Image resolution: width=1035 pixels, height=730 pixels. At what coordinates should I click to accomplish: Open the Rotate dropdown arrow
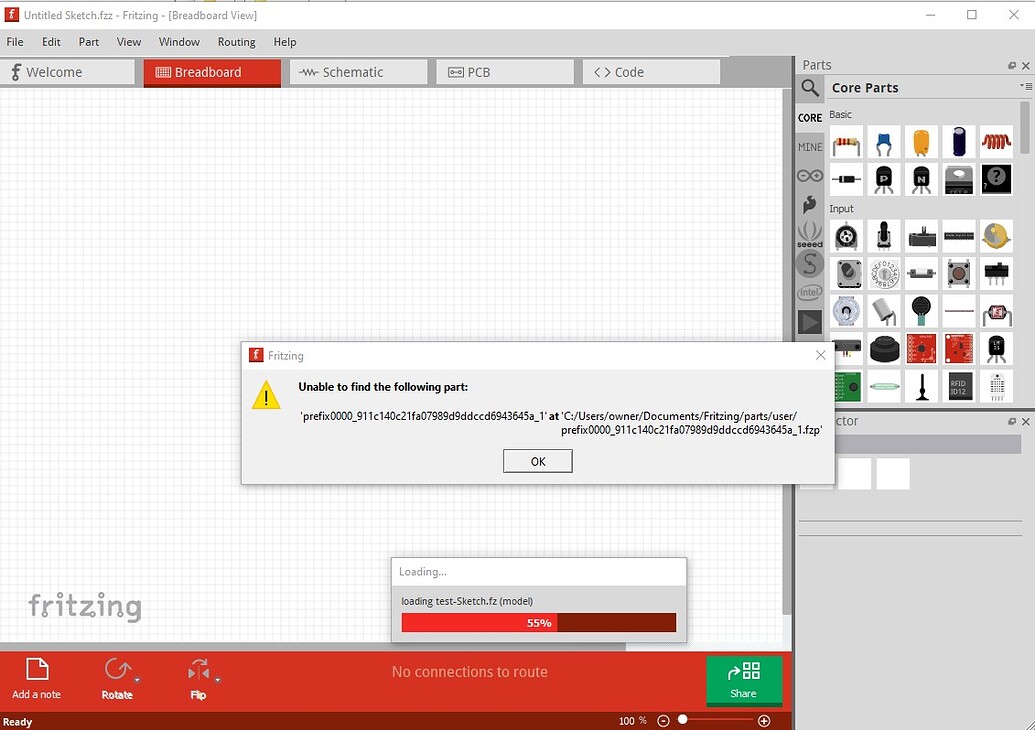137,679
